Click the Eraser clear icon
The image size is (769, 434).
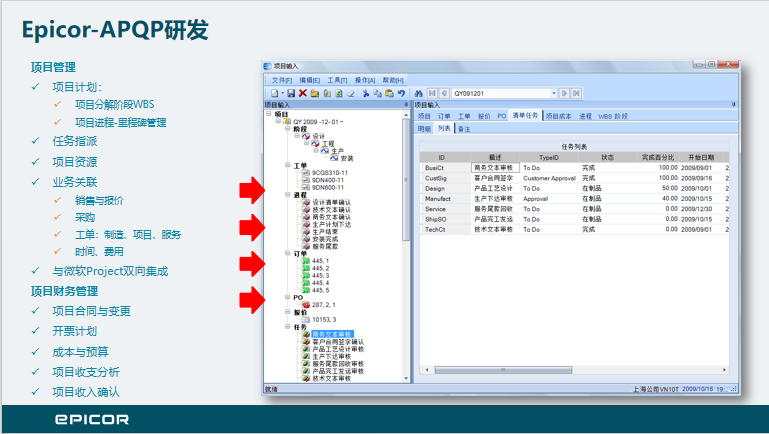pos(351,93)
